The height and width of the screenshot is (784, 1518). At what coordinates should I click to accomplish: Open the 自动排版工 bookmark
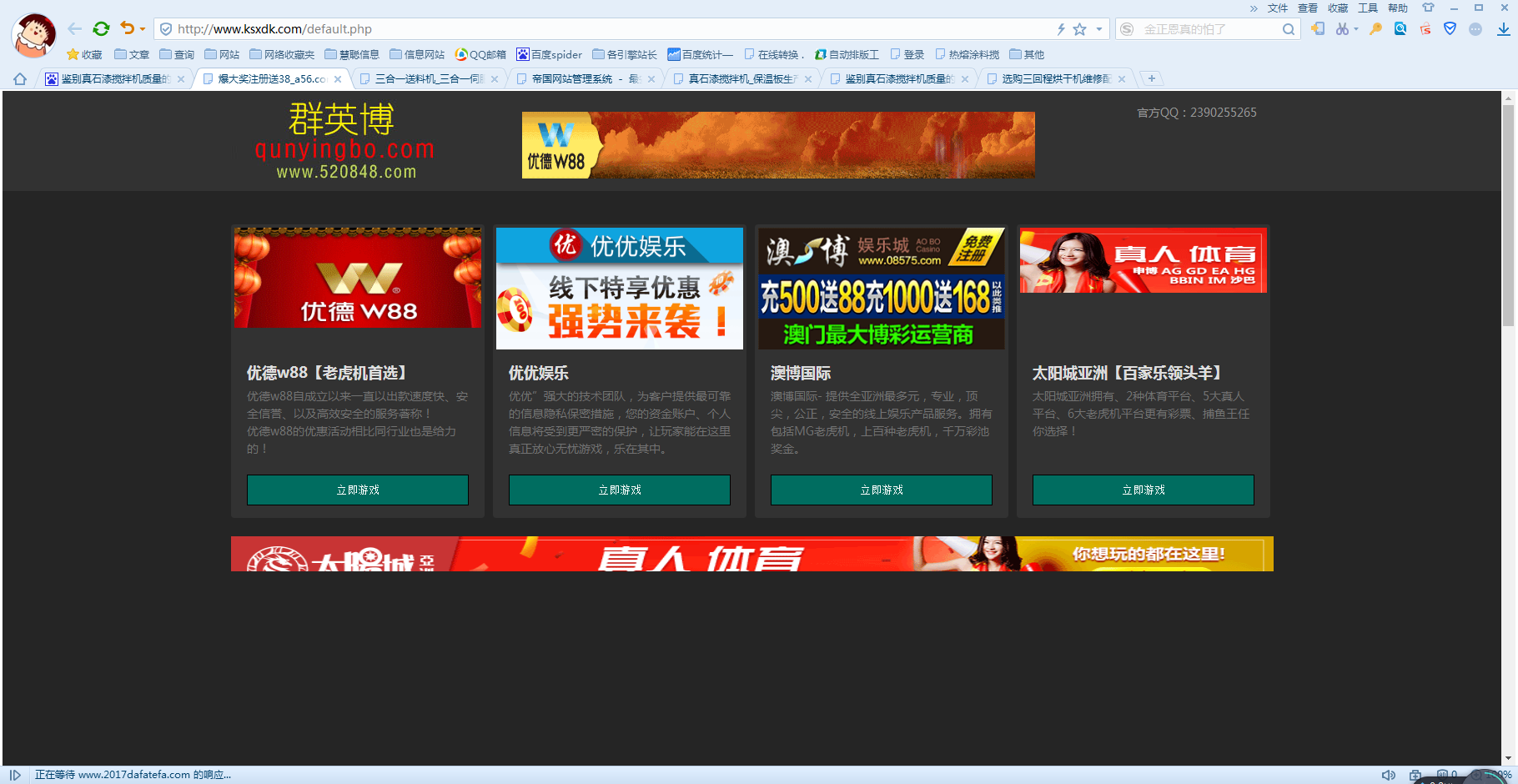point(847,54)
